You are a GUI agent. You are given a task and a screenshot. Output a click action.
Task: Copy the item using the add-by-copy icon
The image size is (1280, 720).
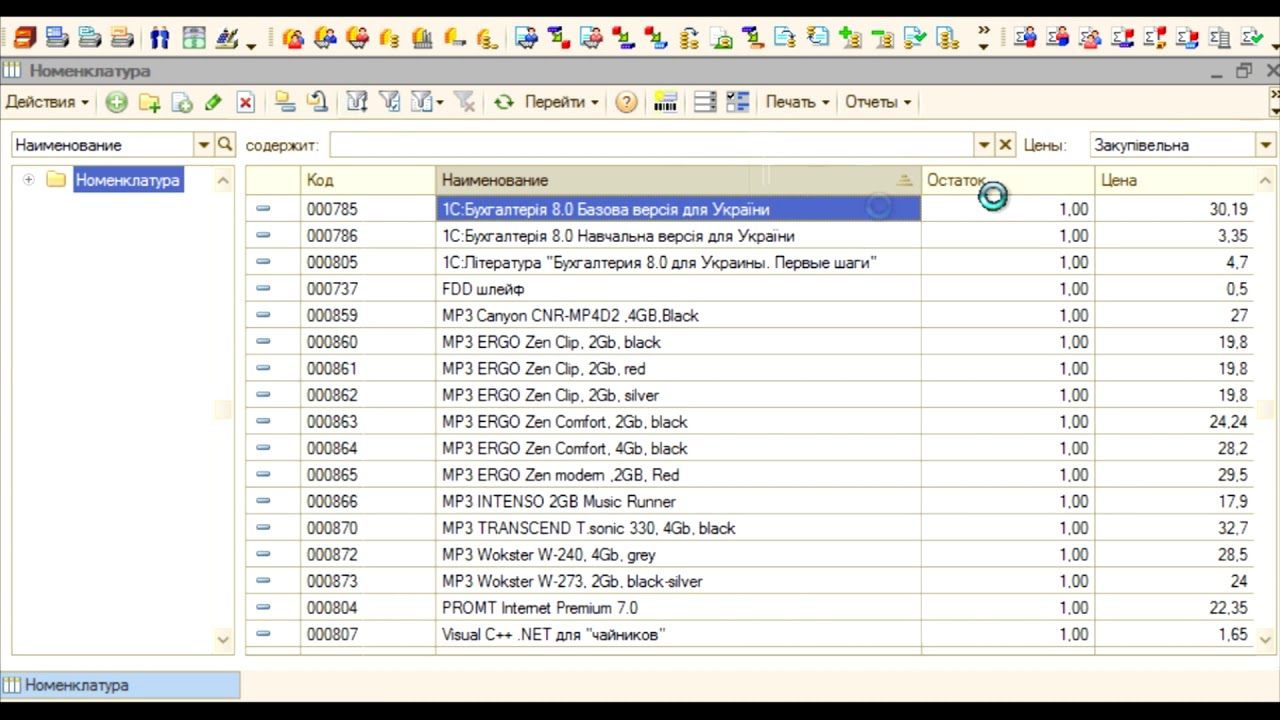182,102
